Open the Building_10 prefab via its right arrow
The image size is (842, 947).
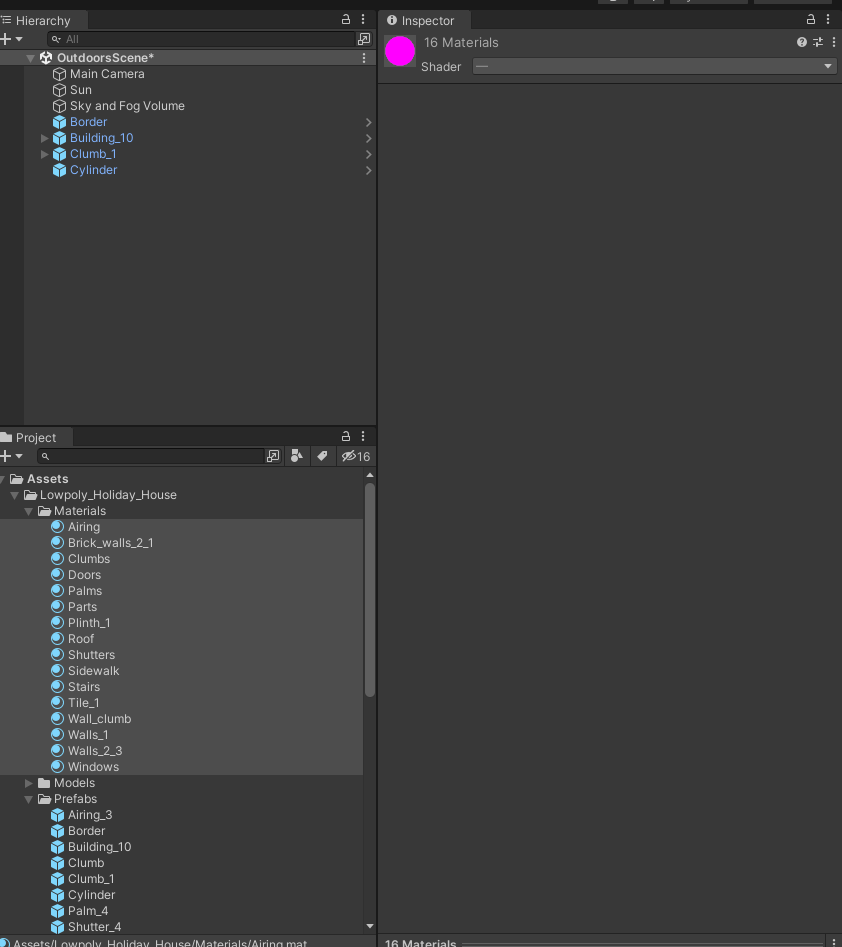pyautogui.click(x=368, y=138)
